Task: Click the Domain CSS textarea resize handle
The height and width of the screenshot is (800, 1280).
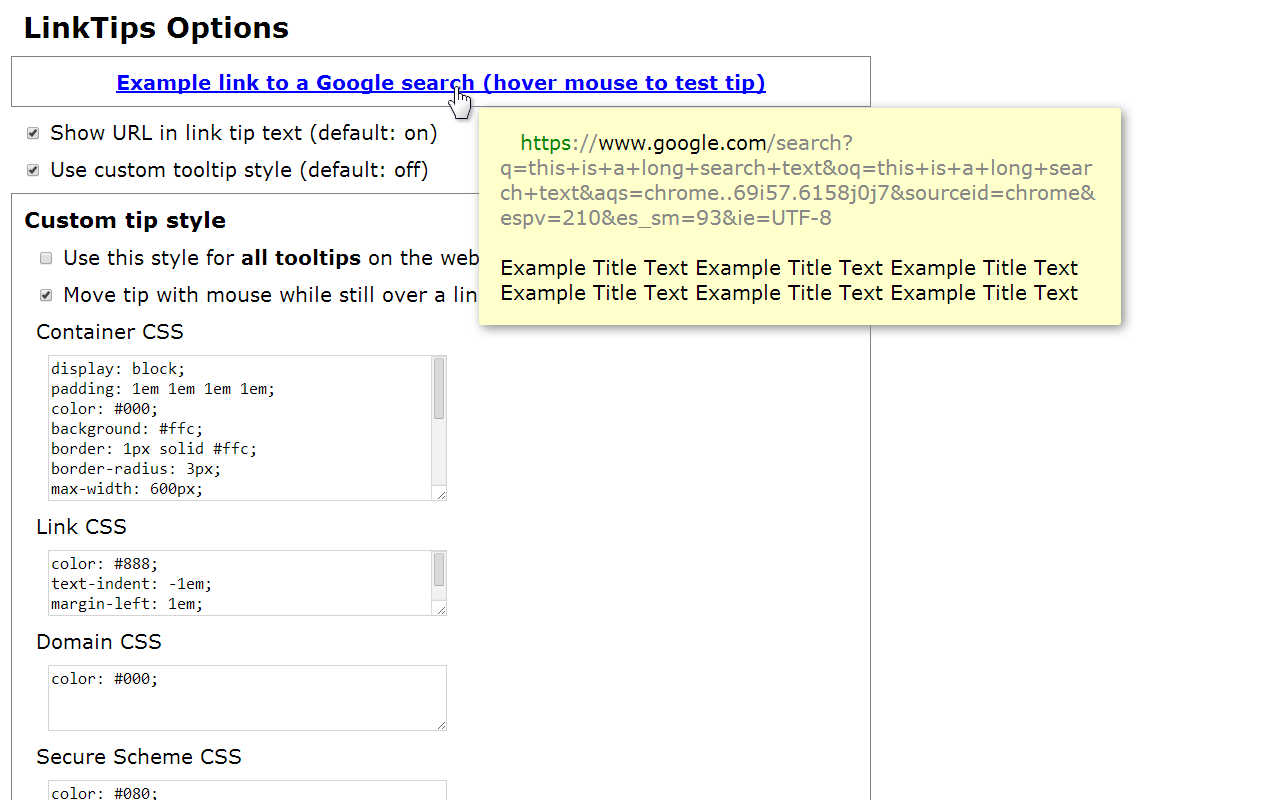Action: click(x=440, y=724)
